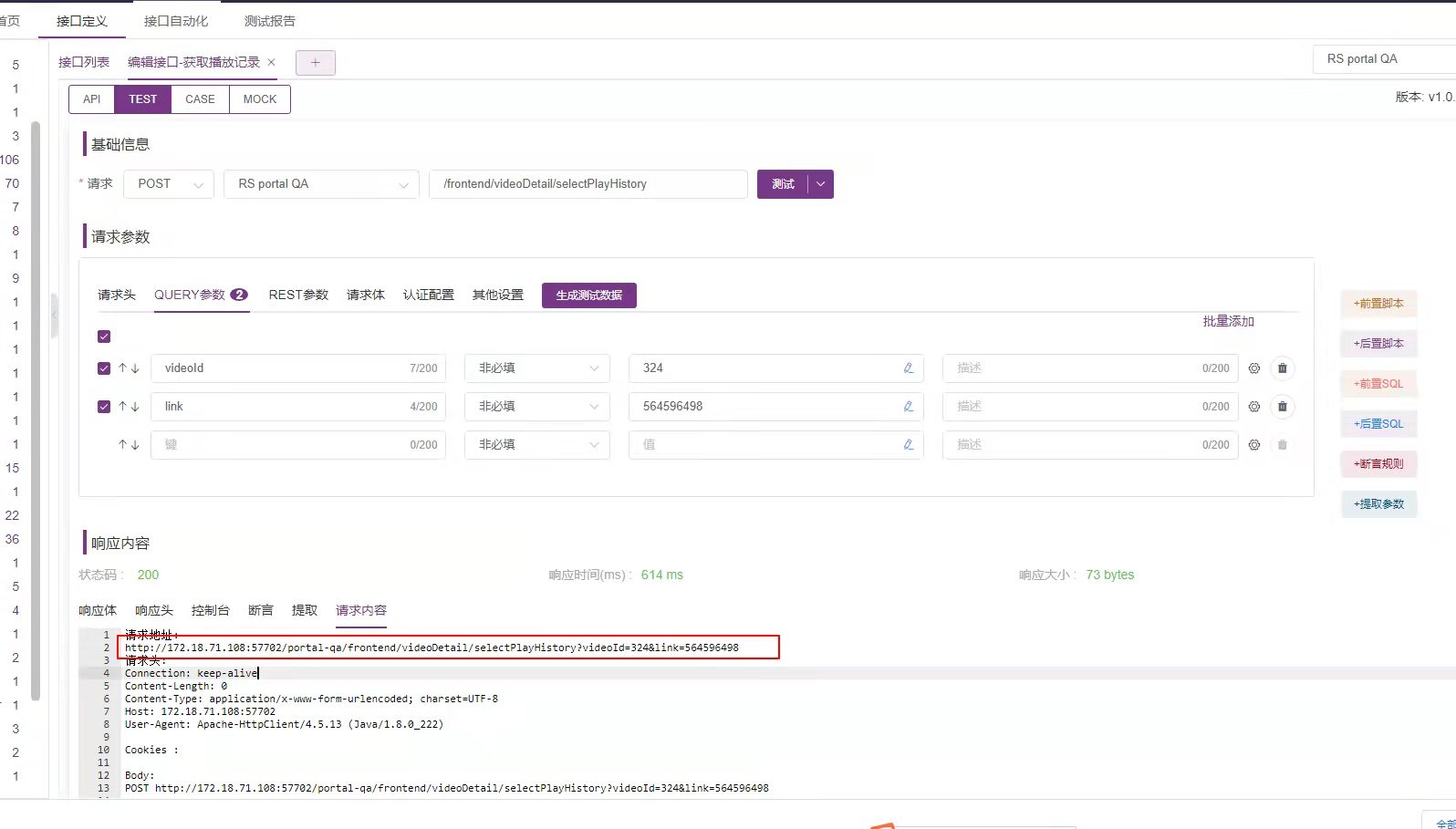Click edit pencil in 564596498 value field

point(909,407)
